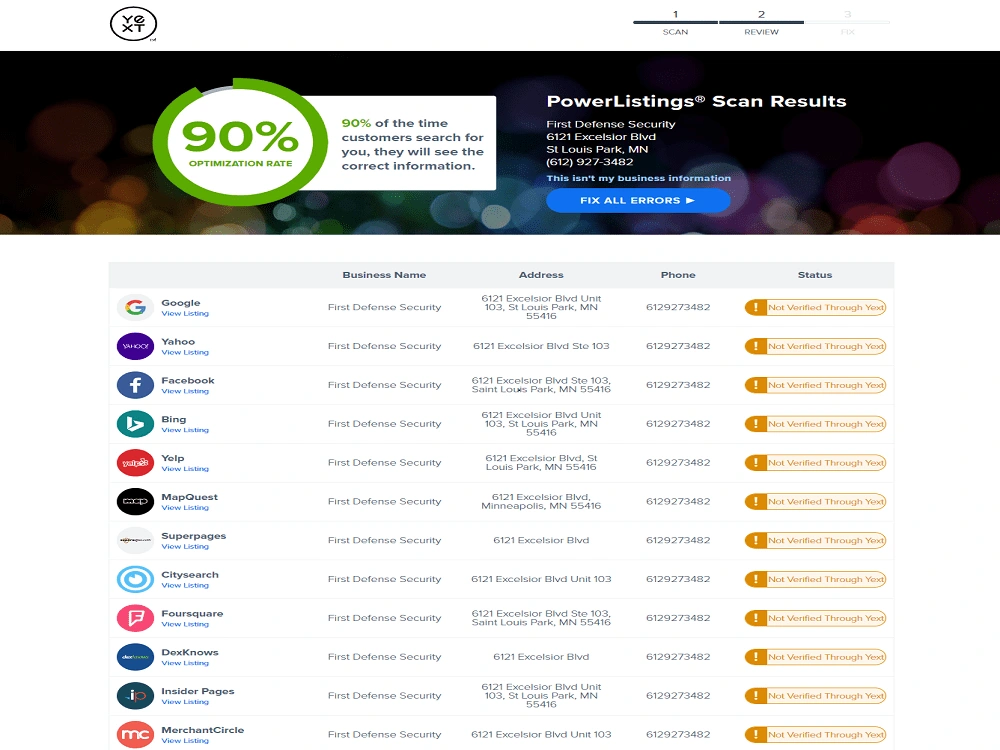Screen dimensions: 1000x750
Task: Click the Yelp logo icon
Action: pos(135,463)
